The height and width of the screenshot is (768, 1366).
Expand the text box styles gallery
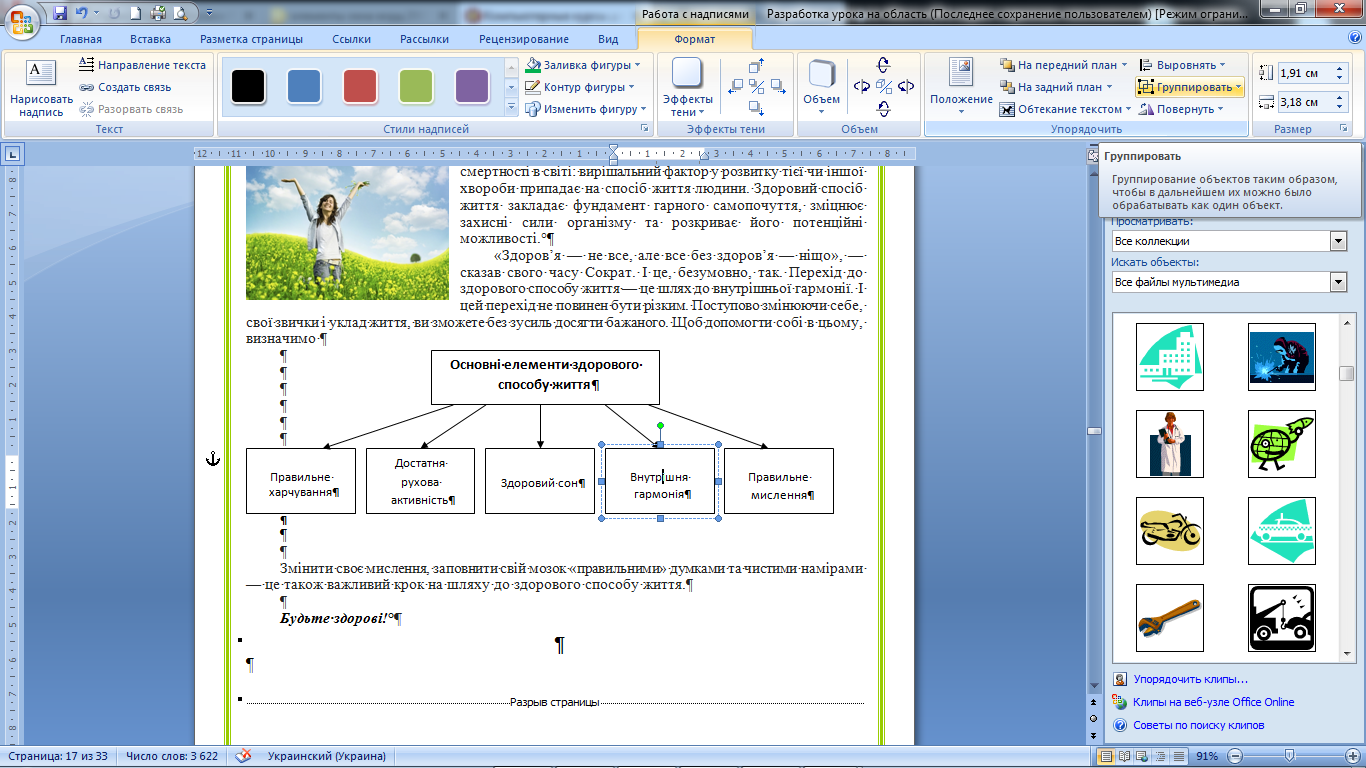tap(511, 108)
